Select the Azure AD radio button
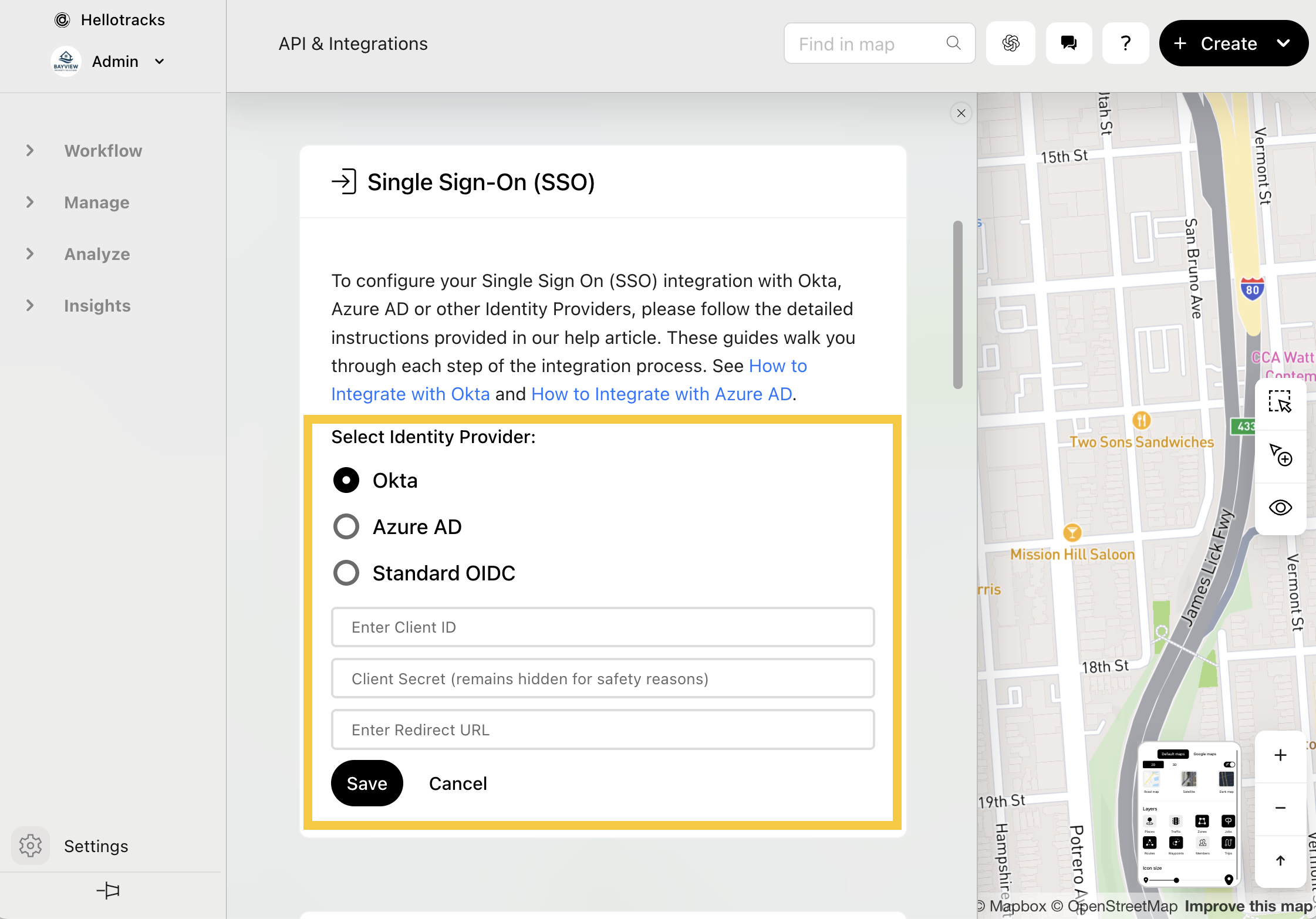 346,526
